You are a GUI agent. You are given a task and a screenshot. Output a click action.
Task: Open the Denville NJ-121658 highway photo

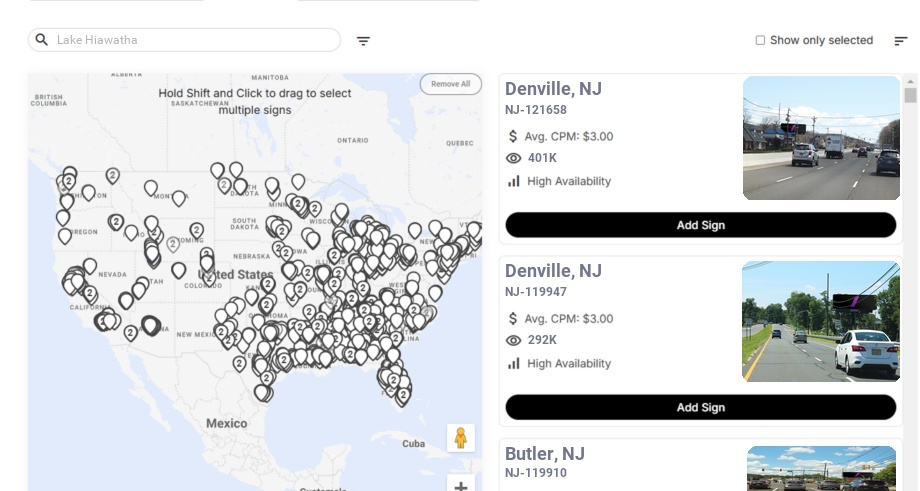(821, 138)
